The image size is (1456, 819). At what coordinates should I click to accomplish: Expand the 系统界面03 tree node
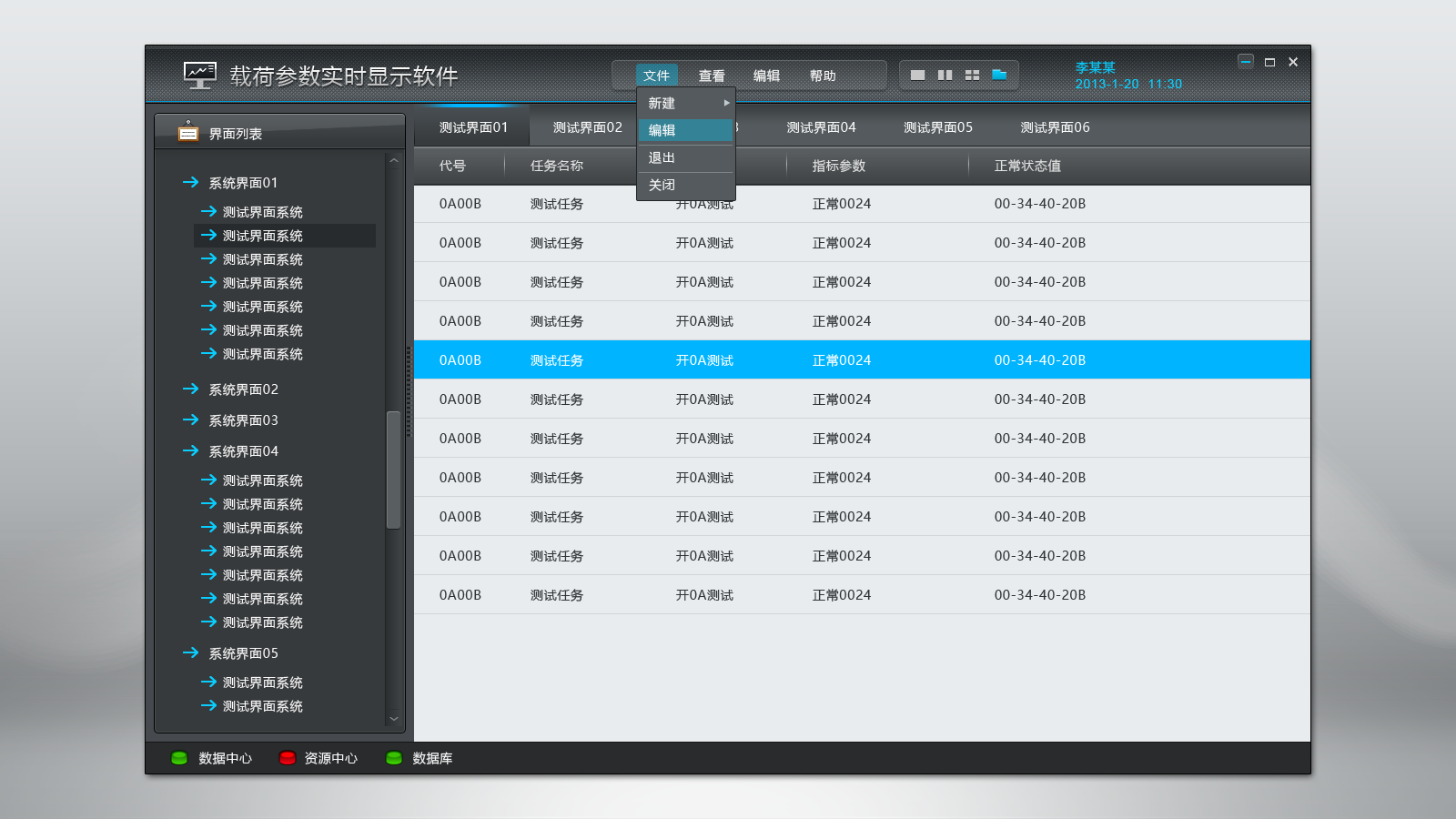point(190,420)
